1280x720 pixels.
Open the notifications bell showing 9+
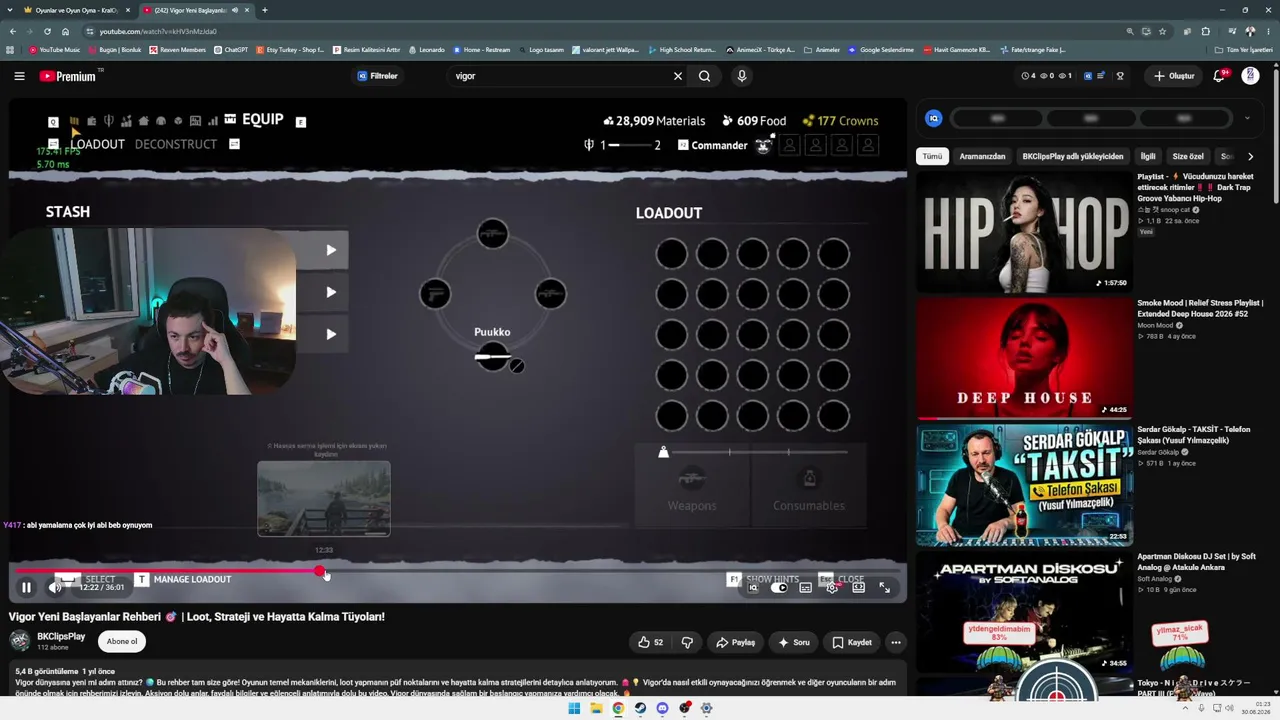coord(1220,76)
